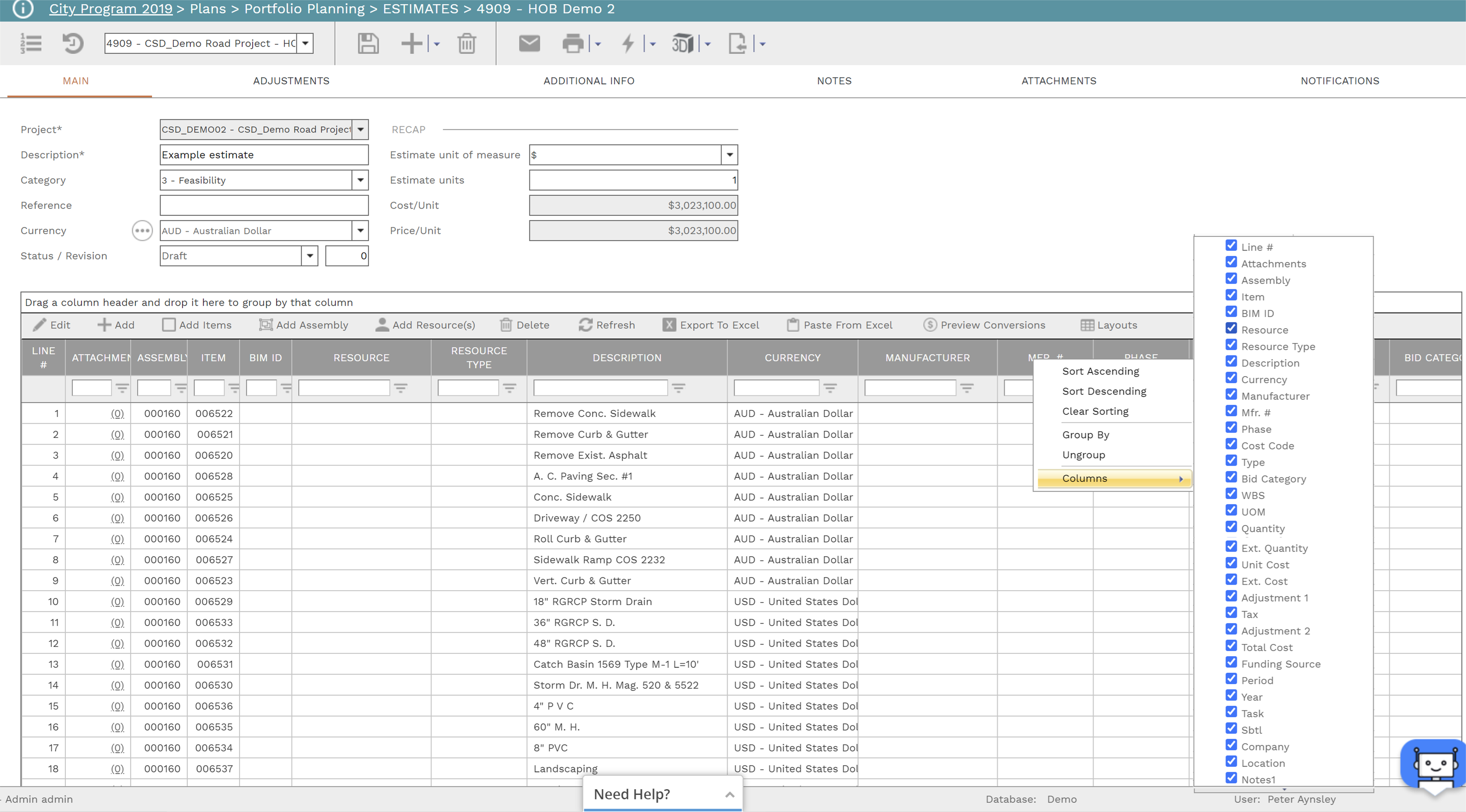
Task: Expand the print options dropdown arrow
Action: point(598,44)
